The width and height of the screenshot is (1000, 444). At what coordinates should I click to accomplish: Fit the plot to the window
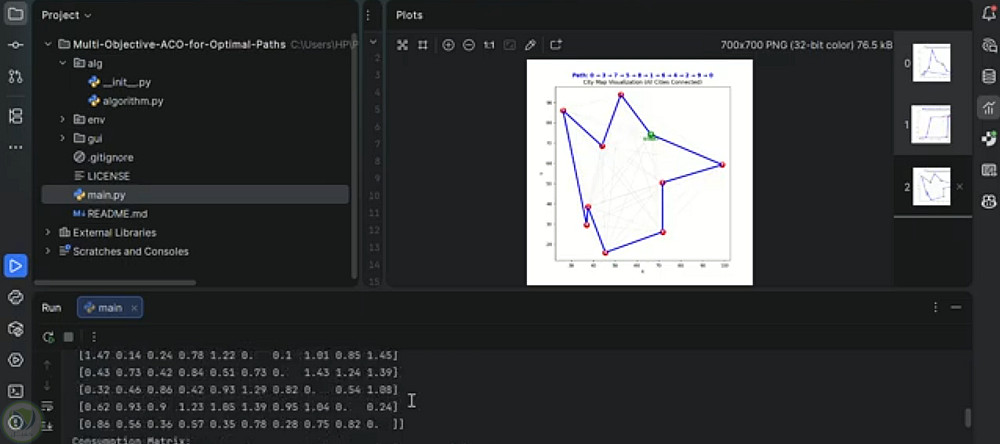point(402,45)
